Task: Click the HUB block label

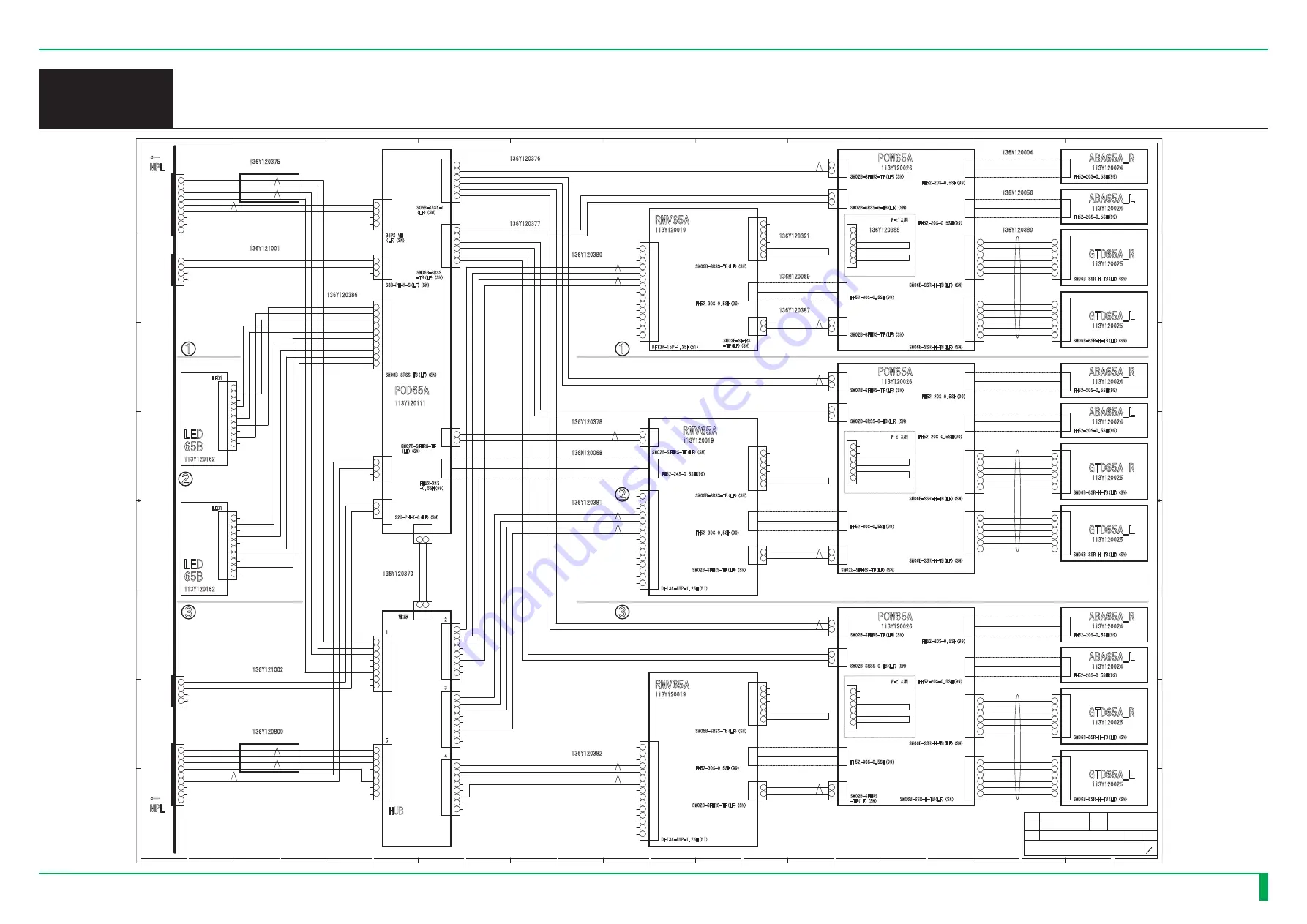Action: [x=396, y=811]
